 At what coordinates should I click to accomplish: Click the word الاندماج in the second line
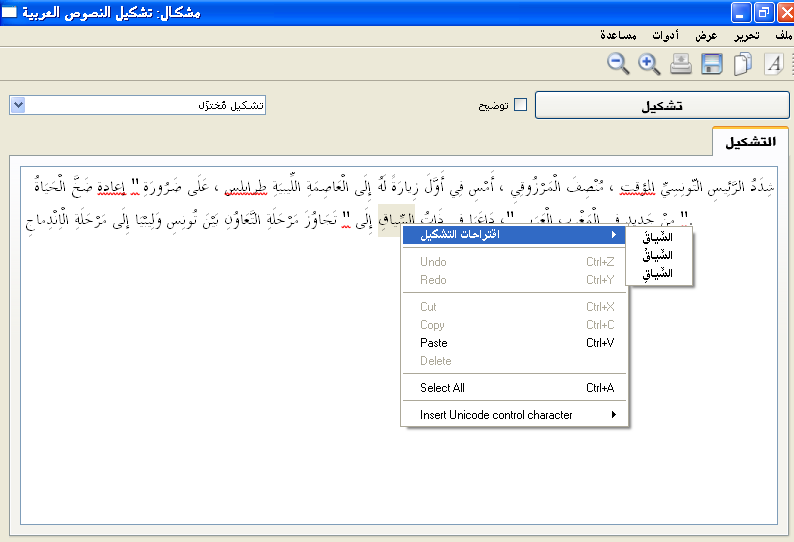click(48, 220)
